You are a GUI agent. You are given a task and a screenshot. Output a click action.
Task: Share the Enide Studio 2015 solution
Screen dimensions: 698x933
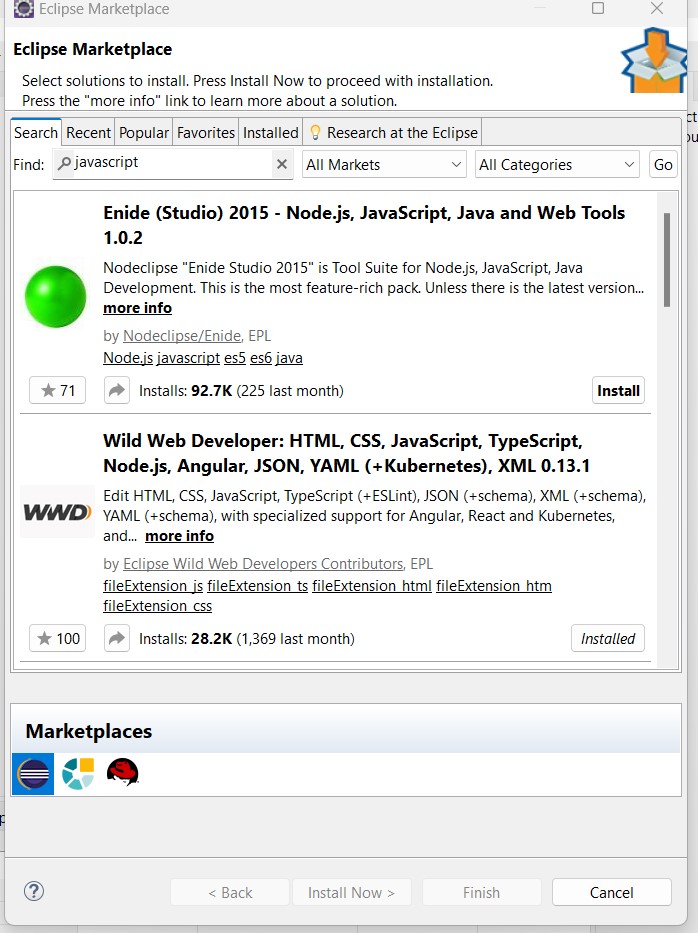pyautogui.click(x=117, y=390)
